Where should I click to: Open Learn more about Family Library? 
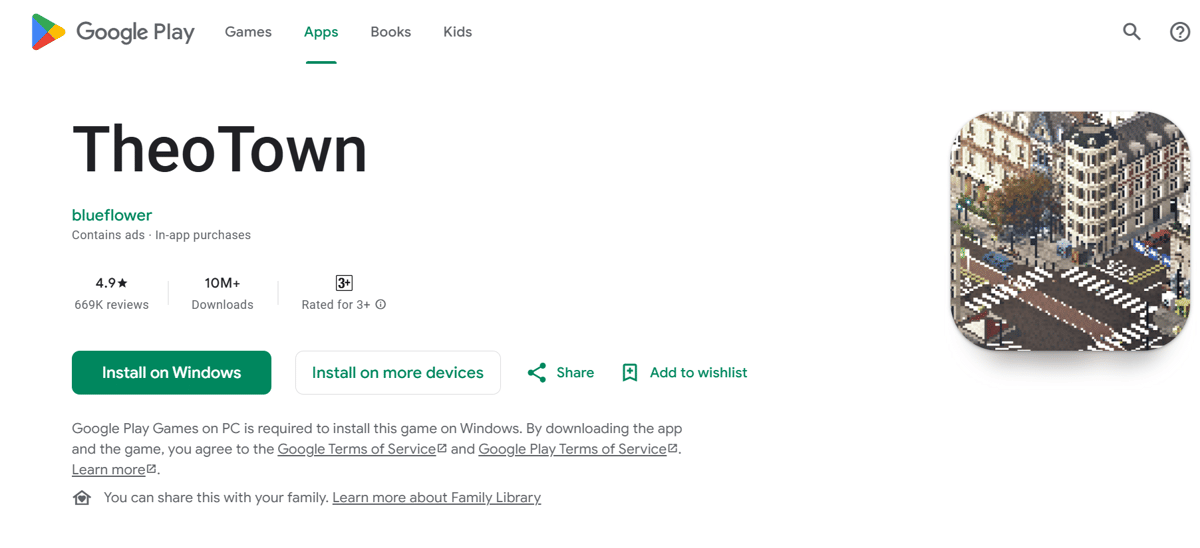437,498
